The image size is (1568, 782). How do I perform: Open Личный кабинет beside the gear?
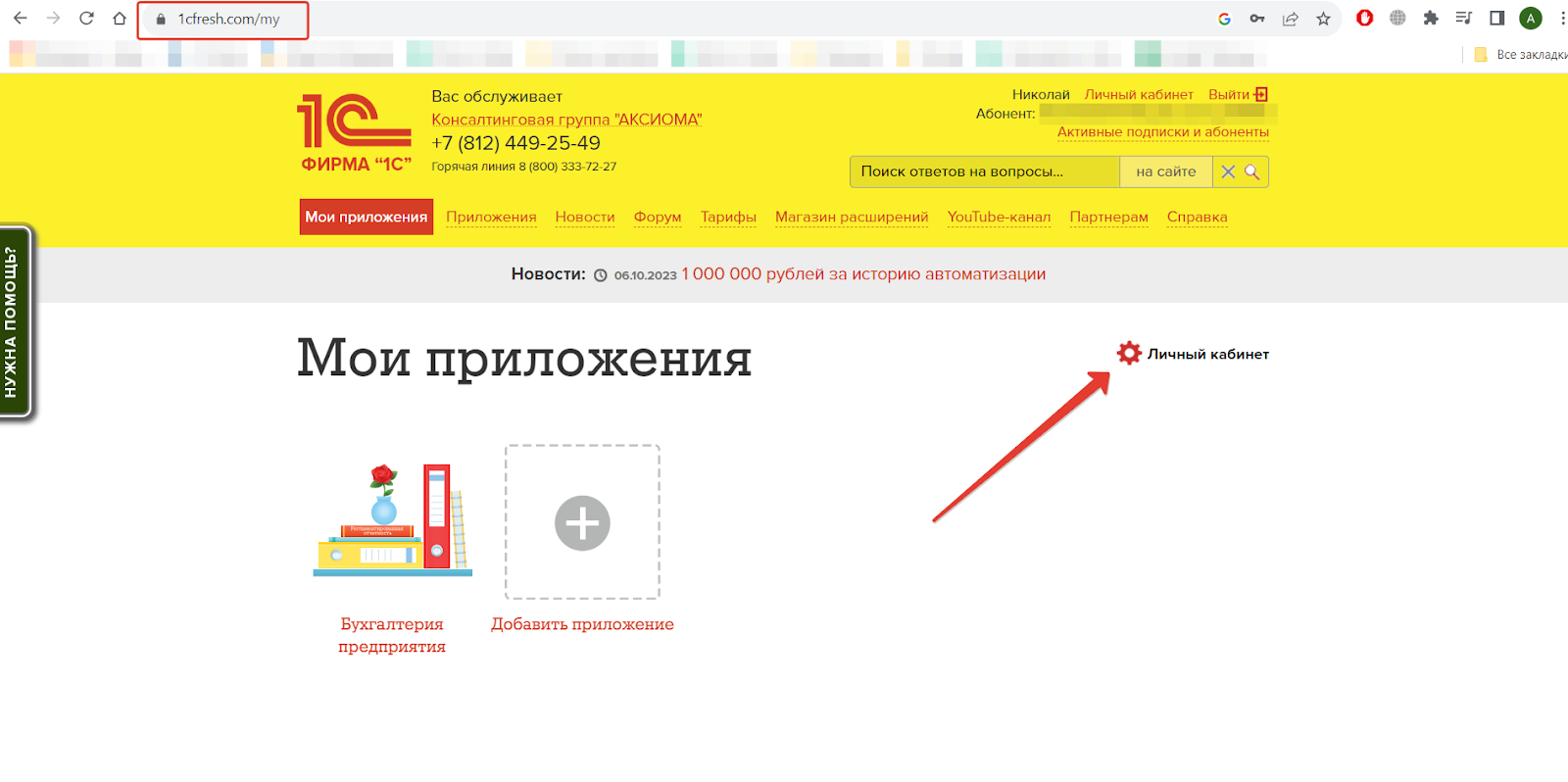[x=1208, y=355]
